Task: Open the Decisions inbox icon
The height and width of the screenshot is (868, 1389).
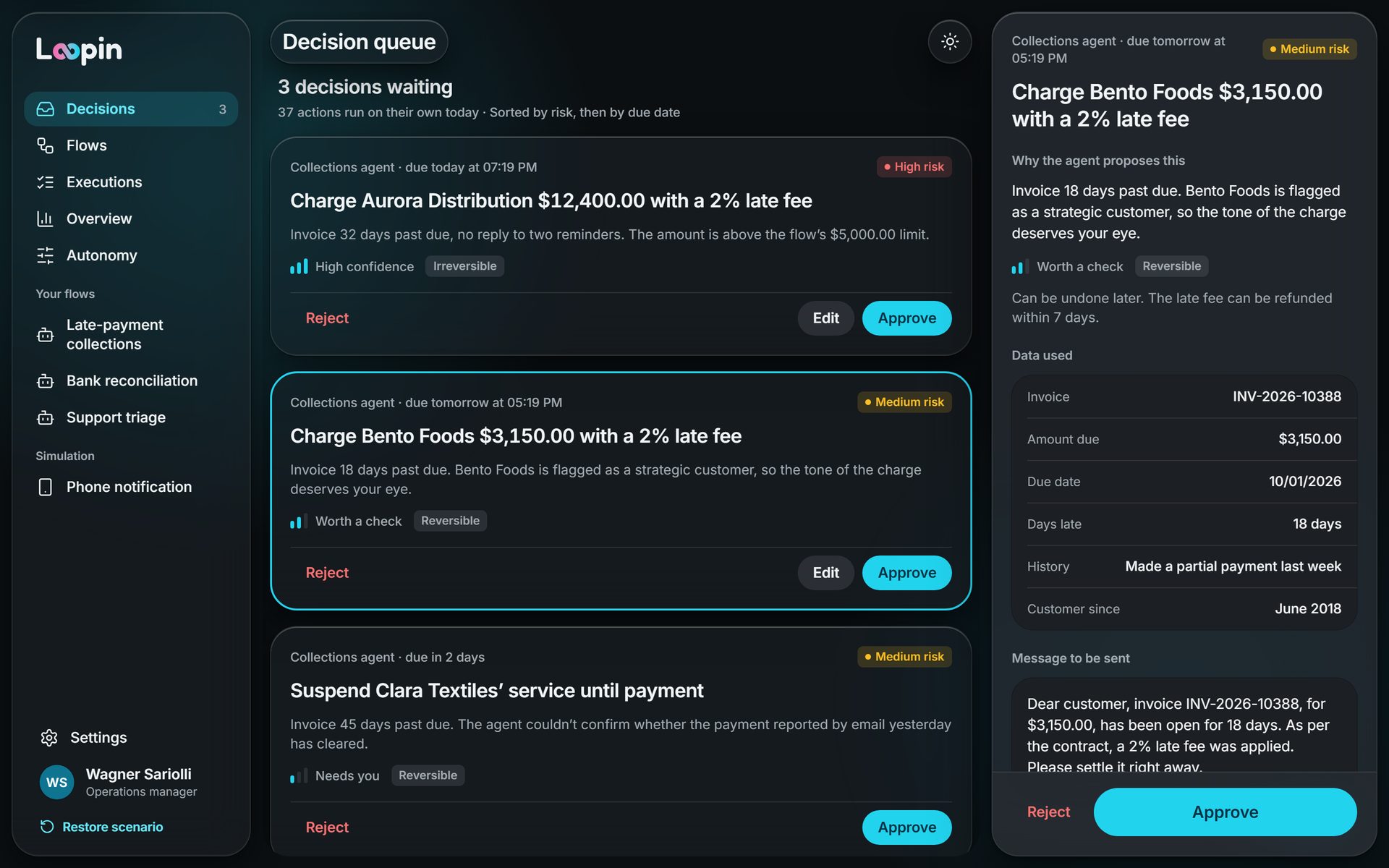Action: pyautogui.click(x=46, y=109)
